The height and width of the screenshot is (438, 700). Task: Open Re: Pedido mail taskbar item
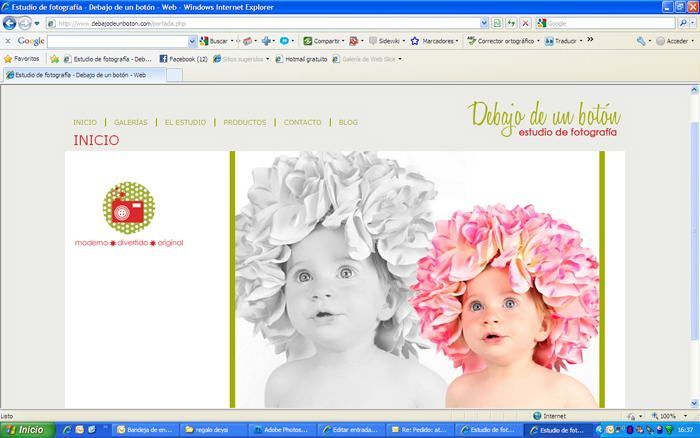click(420, 430)
